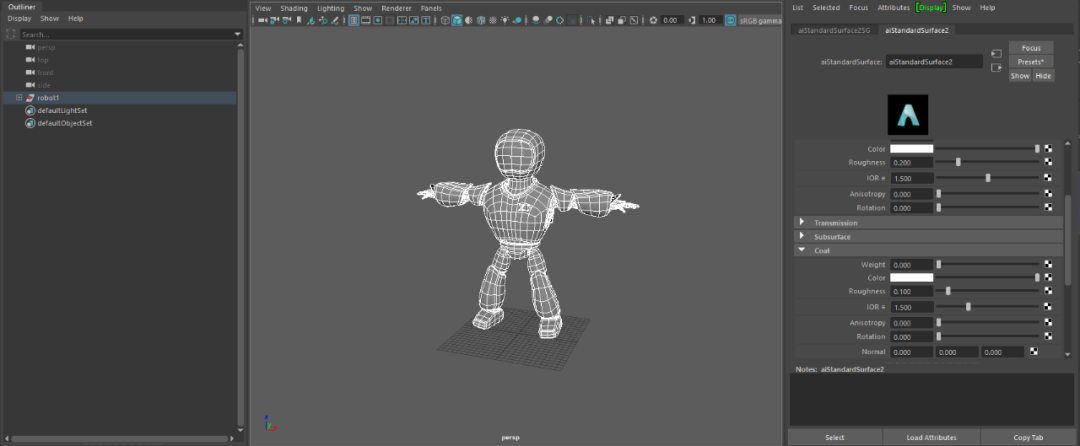Viewport: 1080px width, 446px height.
Task: Open the sRGB gamma view transform dropdown
Action: coord(761,21)
